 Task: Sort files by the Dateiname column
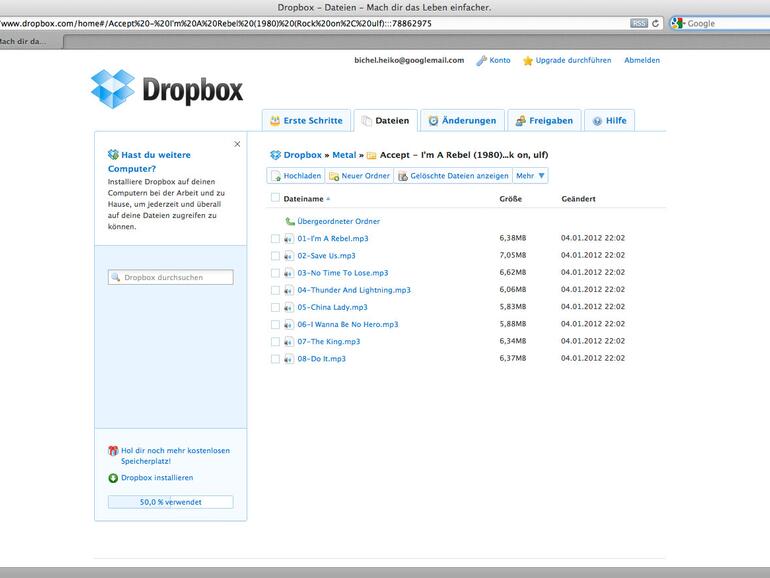pos(303,199)
